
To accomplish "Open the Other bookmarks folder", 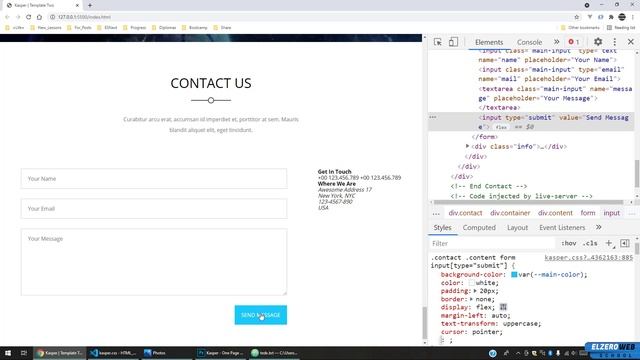I will (580, 28).
